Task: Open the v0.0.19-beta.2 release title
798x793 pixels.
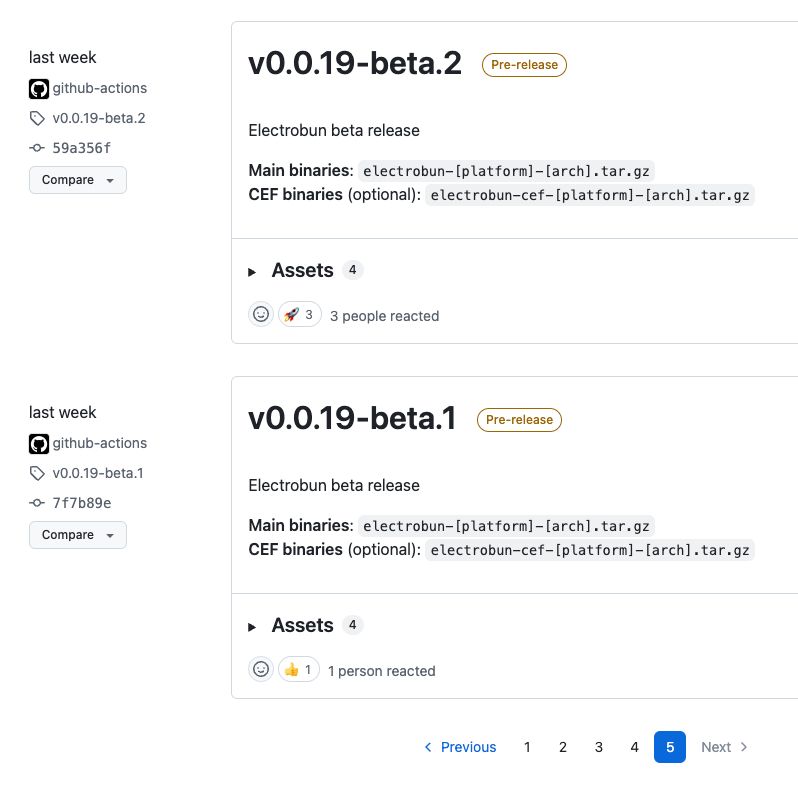Action: 355,64
